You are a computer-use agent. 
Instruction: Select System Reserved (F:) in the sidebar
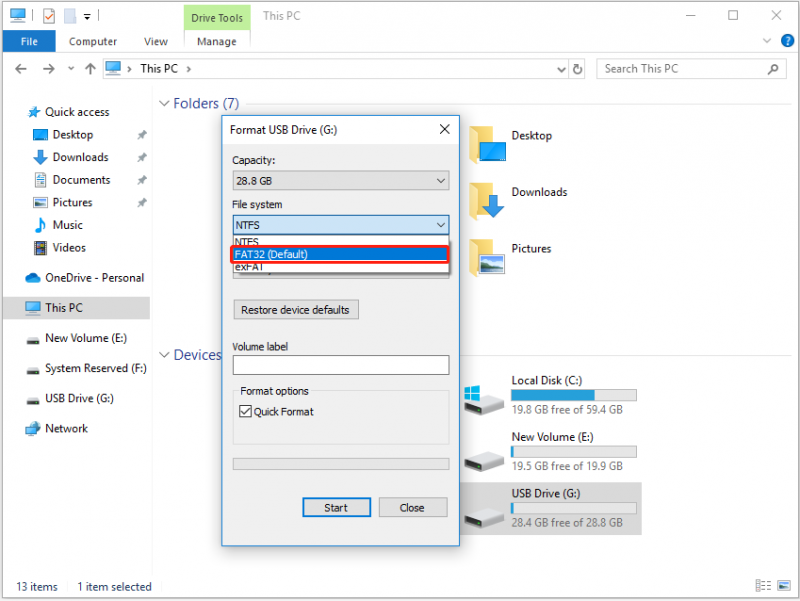(x=95, y=368)
